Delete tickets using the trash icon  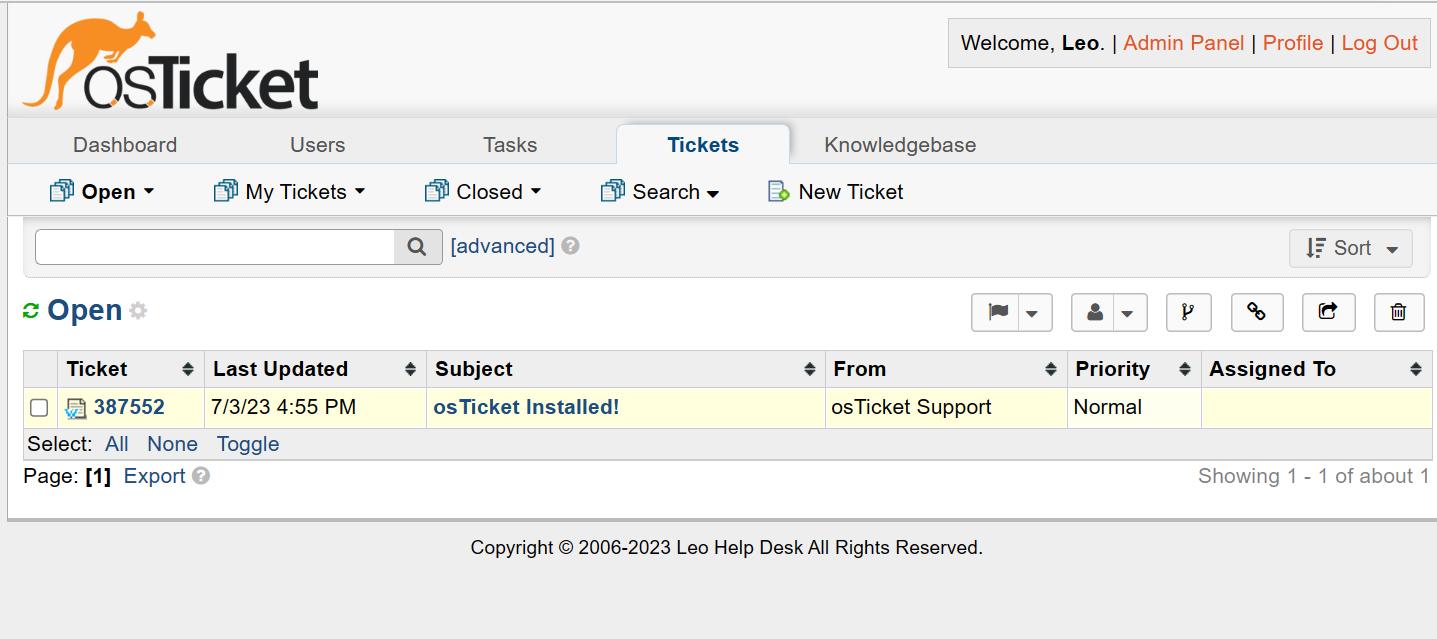coord(1398,312)
